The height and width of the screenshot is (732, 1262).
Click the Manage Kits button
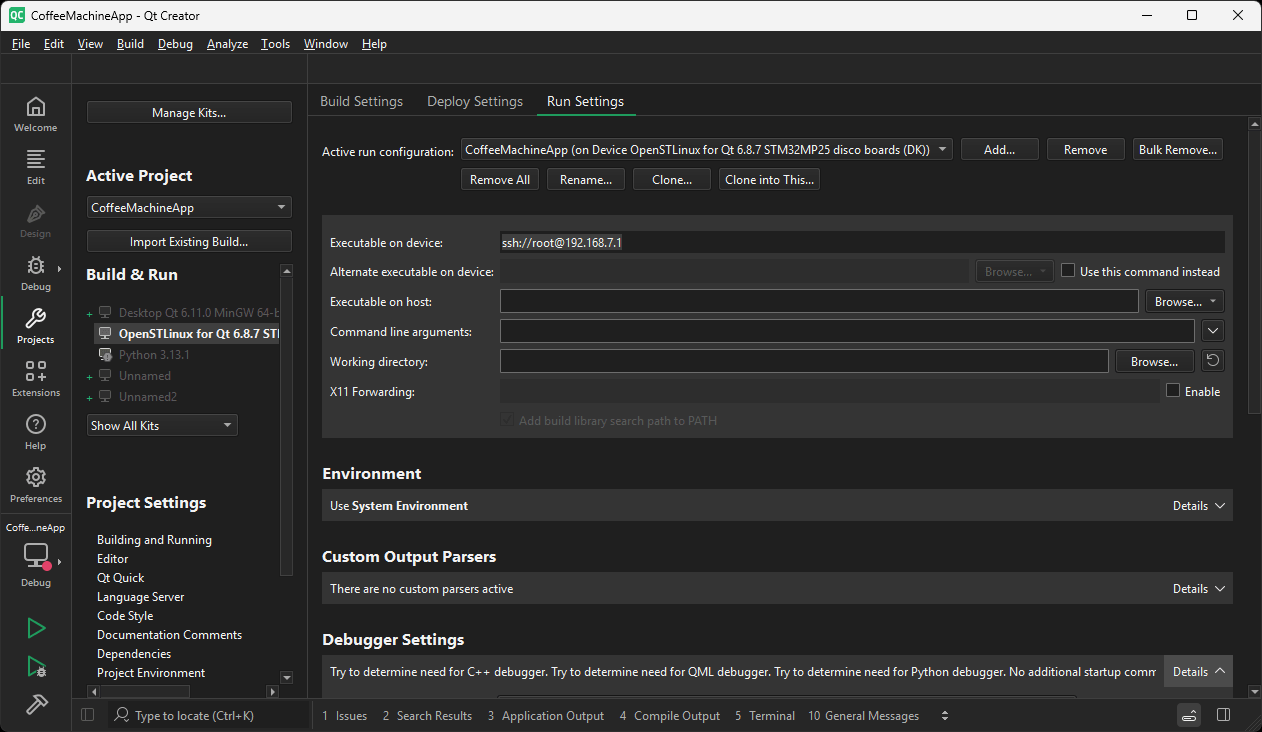(x=188, y=112)
